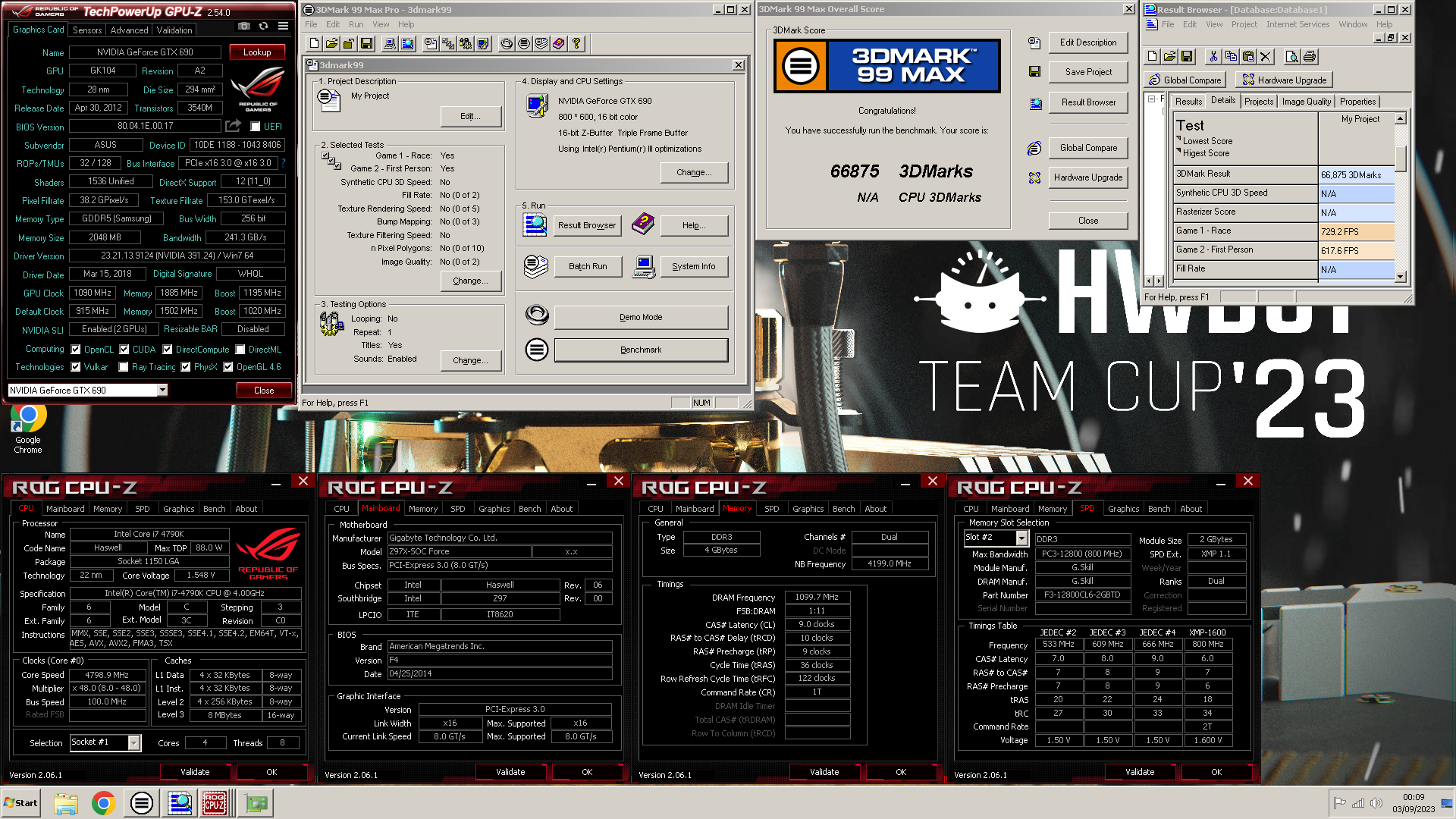Click the Delete X icon in Result Browser toolbar
Image resolution: width=1456 pixels, height=819 pixels.
(x=1266, y=56)
